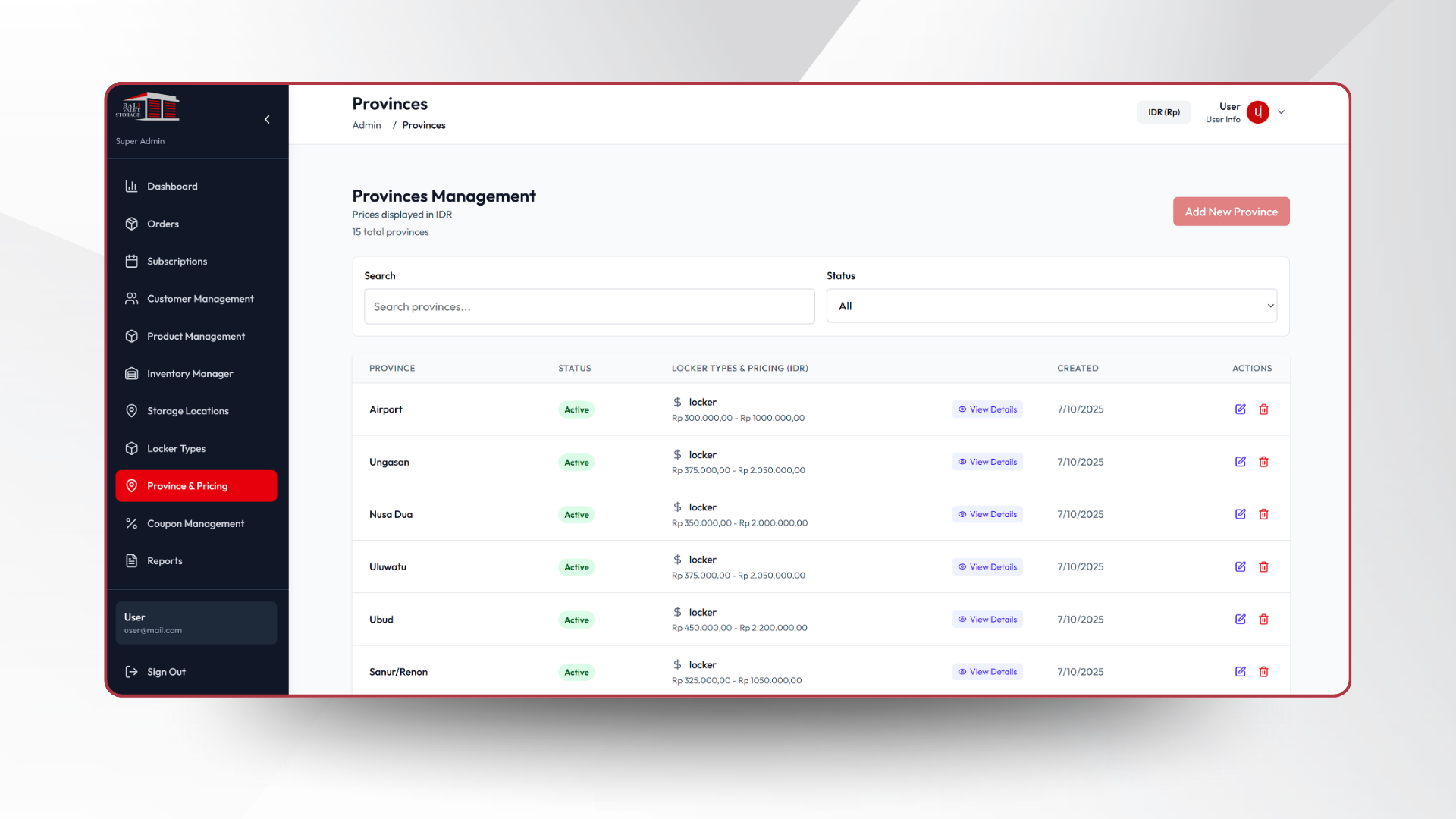Image resolution: width=1456 pixels, height=819 pixels.
Task: Click the Search provinces input field
Action: tap(588, 306)
